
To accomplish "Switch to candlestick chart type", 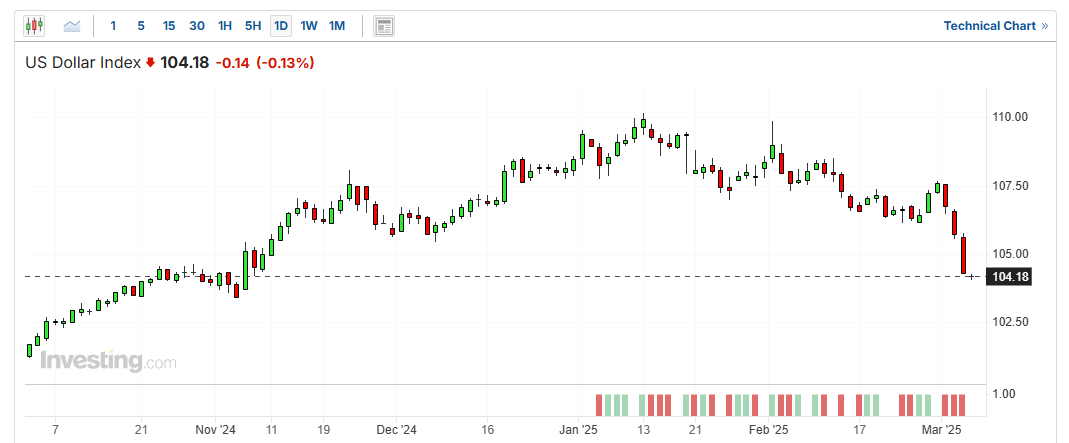I will pos(34,26).
